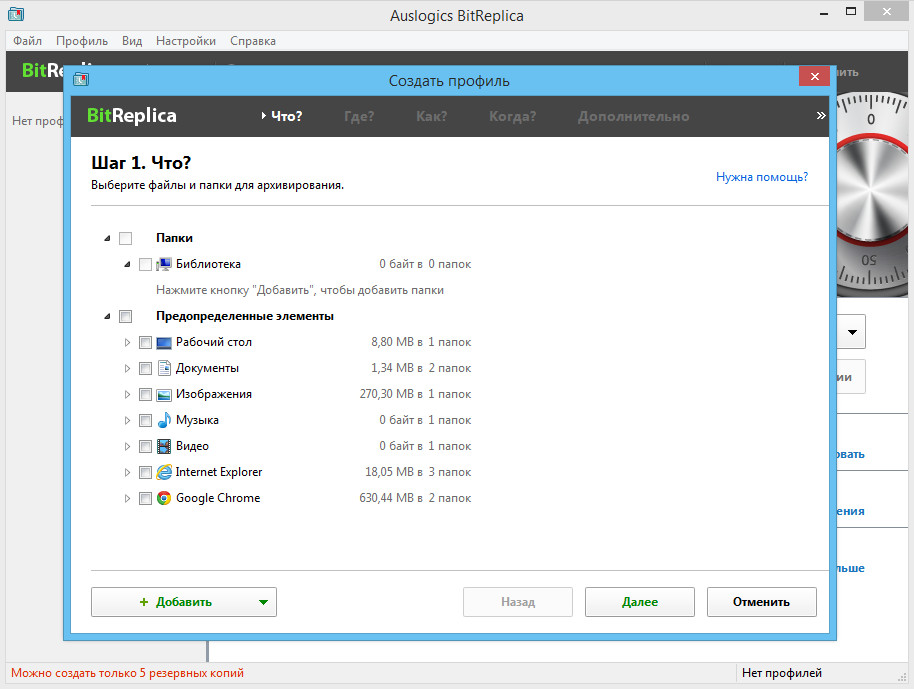Click the Documents page icon
This screenshot has width=914, height=689.
[x=164, y=368]
